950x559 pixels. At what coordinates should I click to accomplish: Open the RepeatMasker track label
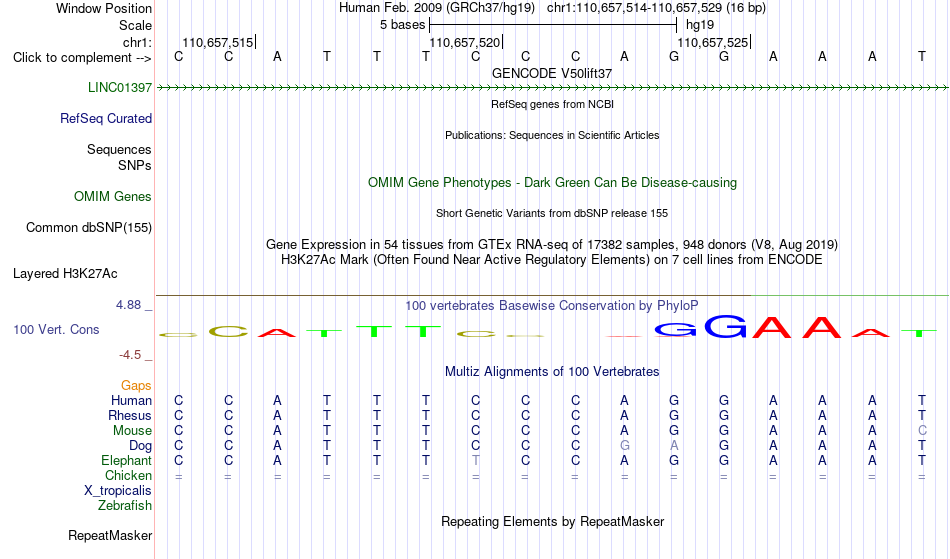click(x=110, y=535)
